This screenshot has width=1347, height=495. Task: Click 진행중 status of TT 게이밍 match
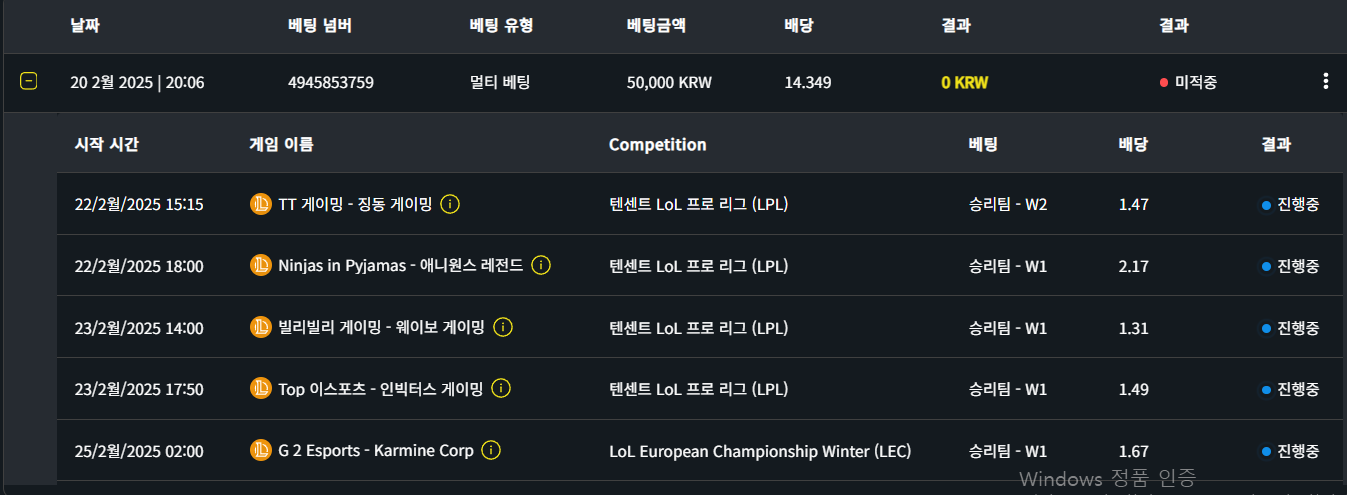click(x=1290, y=204)
